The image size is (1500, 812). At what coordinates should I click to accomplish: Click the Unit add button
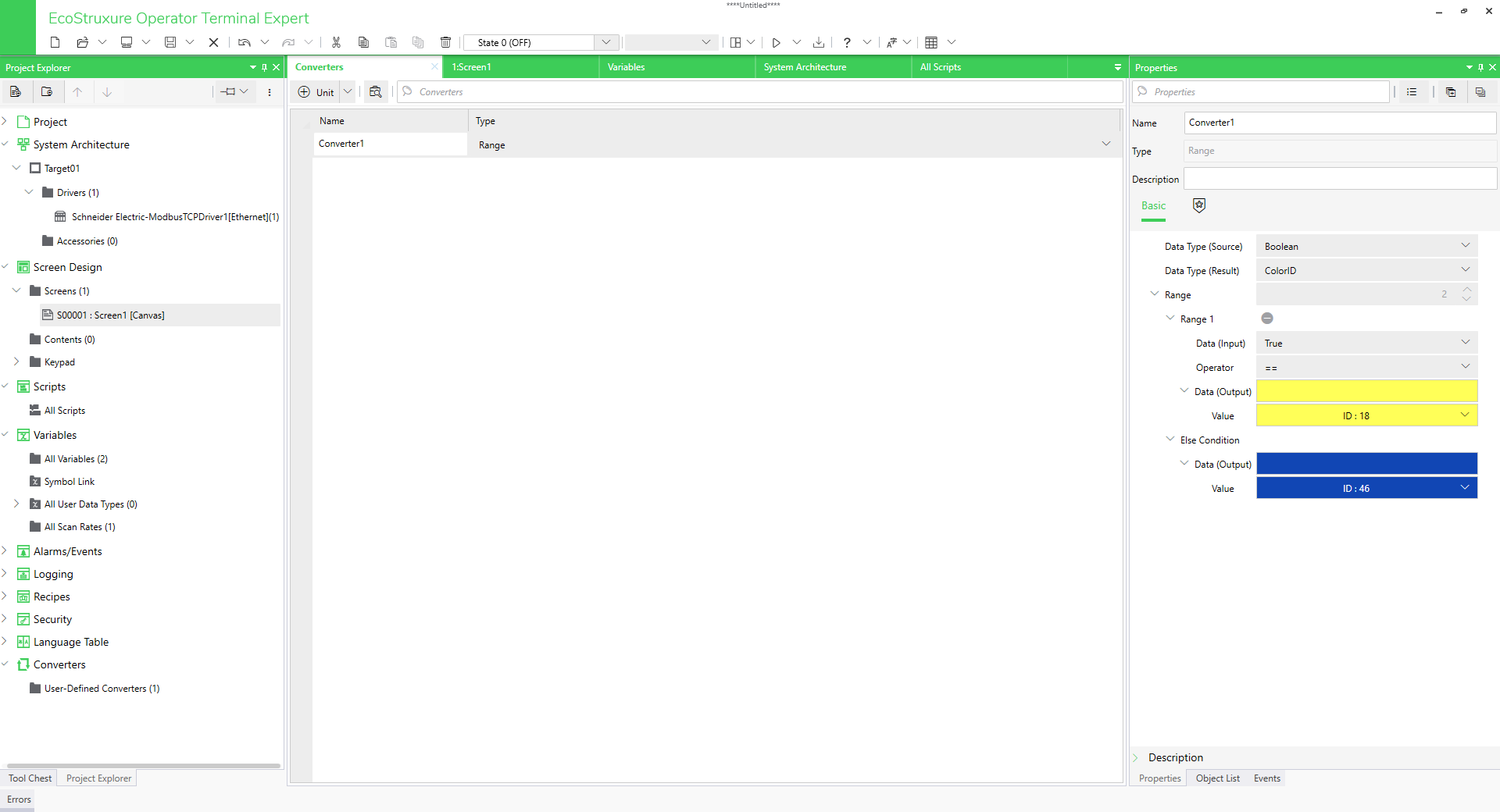(316, 92)
